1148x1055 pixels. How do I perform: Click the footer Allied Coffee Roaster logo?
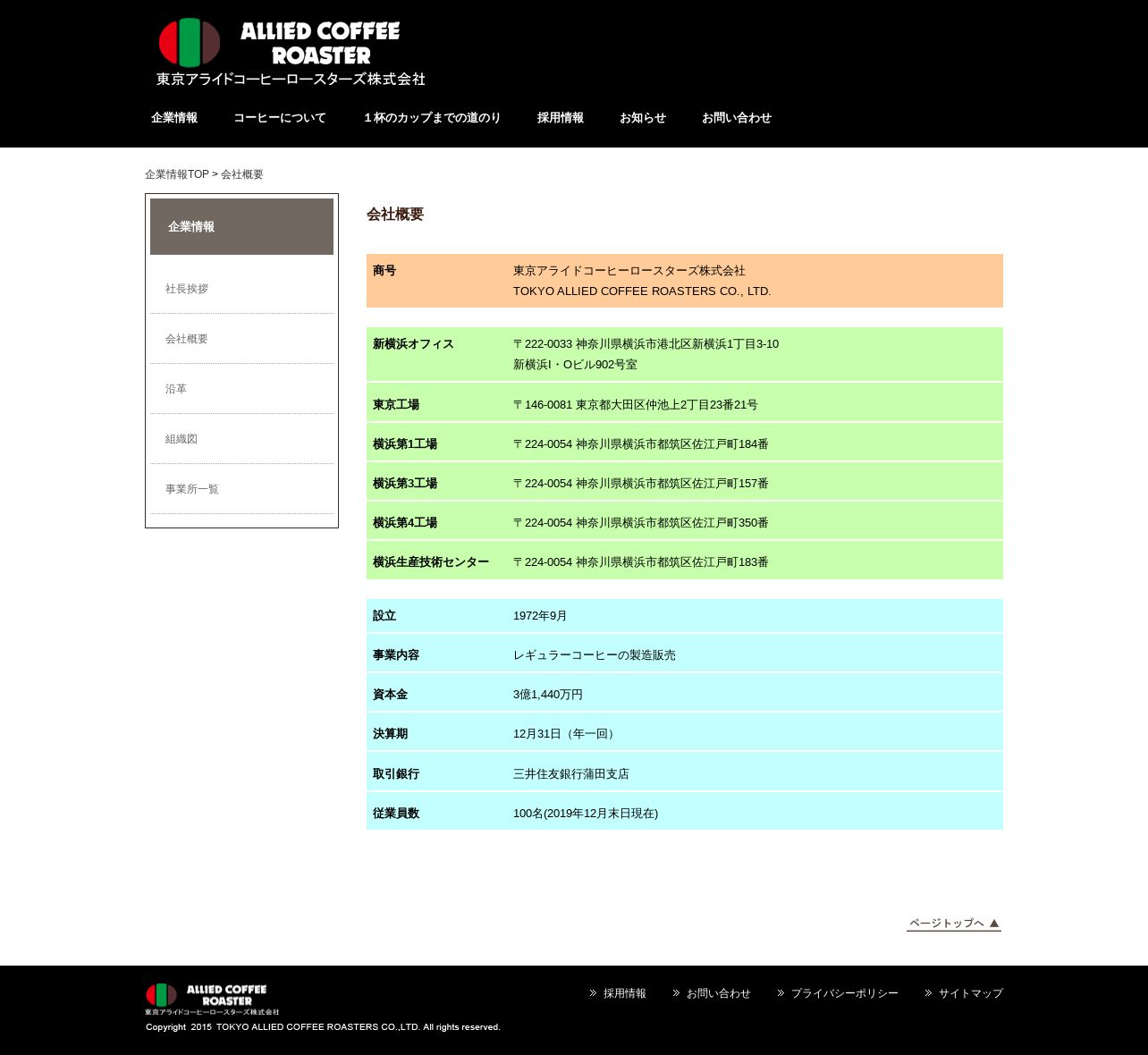pos(212,1000)
